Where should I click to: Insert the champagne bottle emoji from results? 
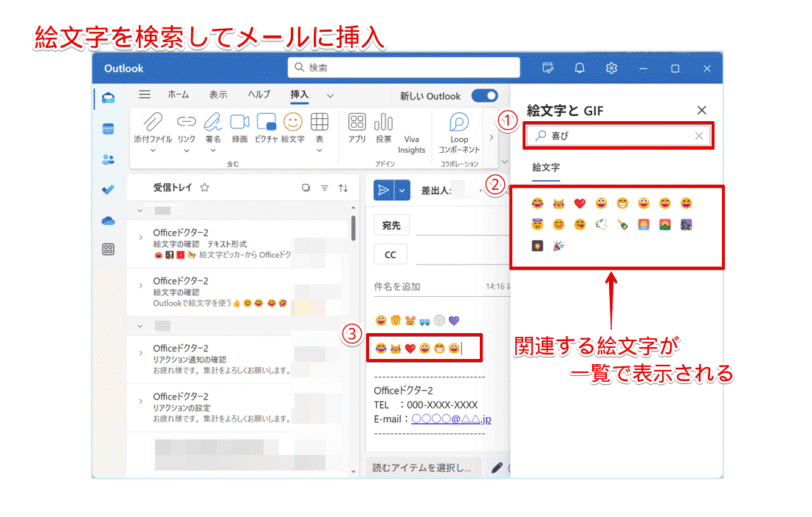click(x=622, y=224)
